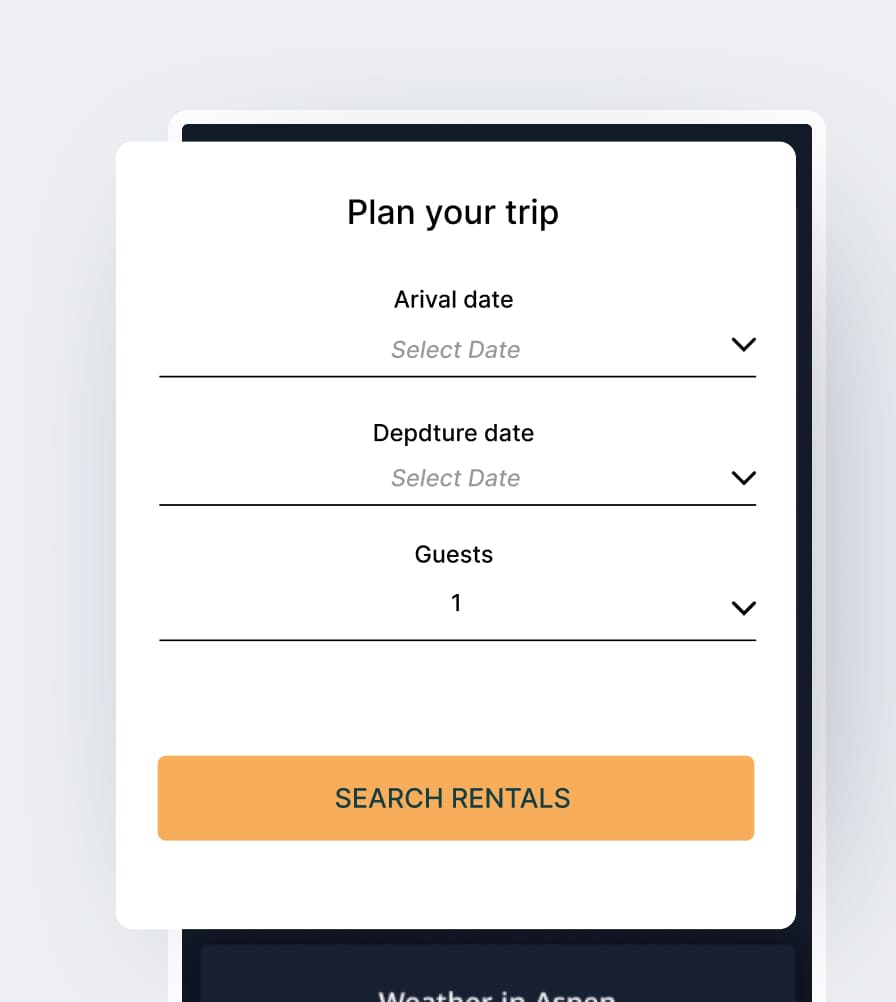896x1002 pixels.
Task: Open the Depdture date Select Date picker
Action: [x=455, y=478]
